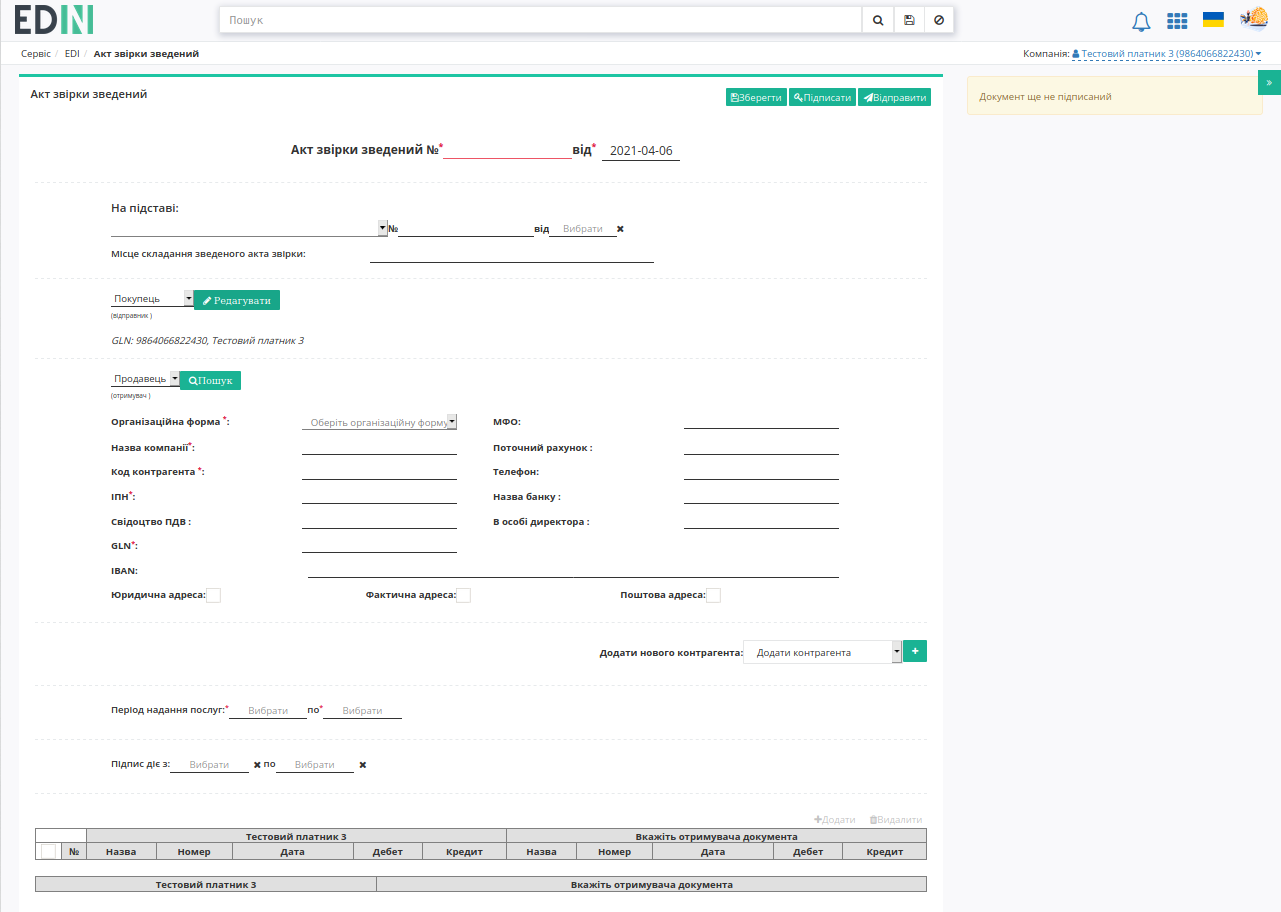The image size is (1281, 912).
Task: Pick the Період надання послуг start date
Action: pyautogui.click(x=268, y=711)
